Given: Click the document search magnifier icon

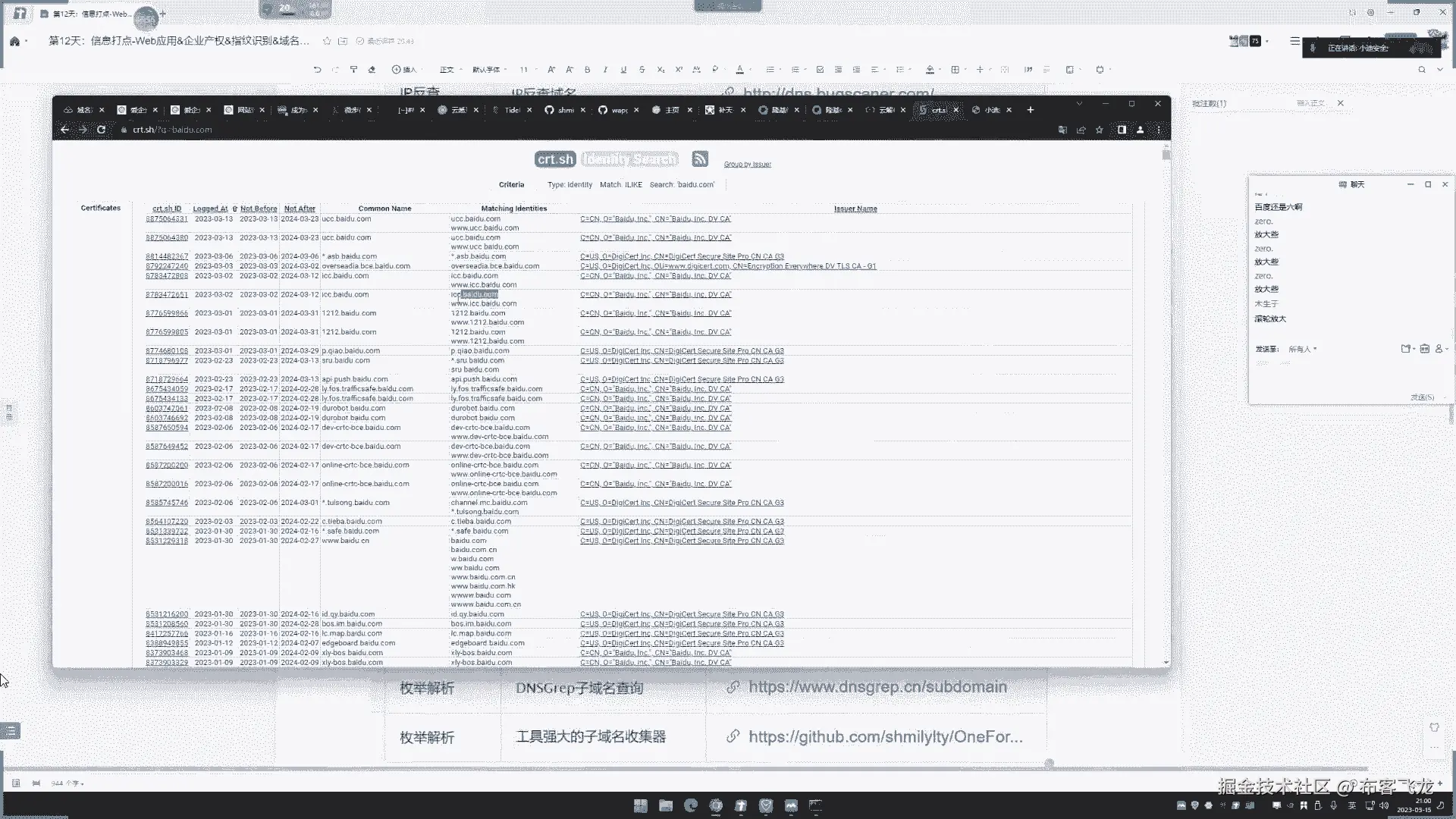Looking at the screenshot, I should (x=1422, y=70).
